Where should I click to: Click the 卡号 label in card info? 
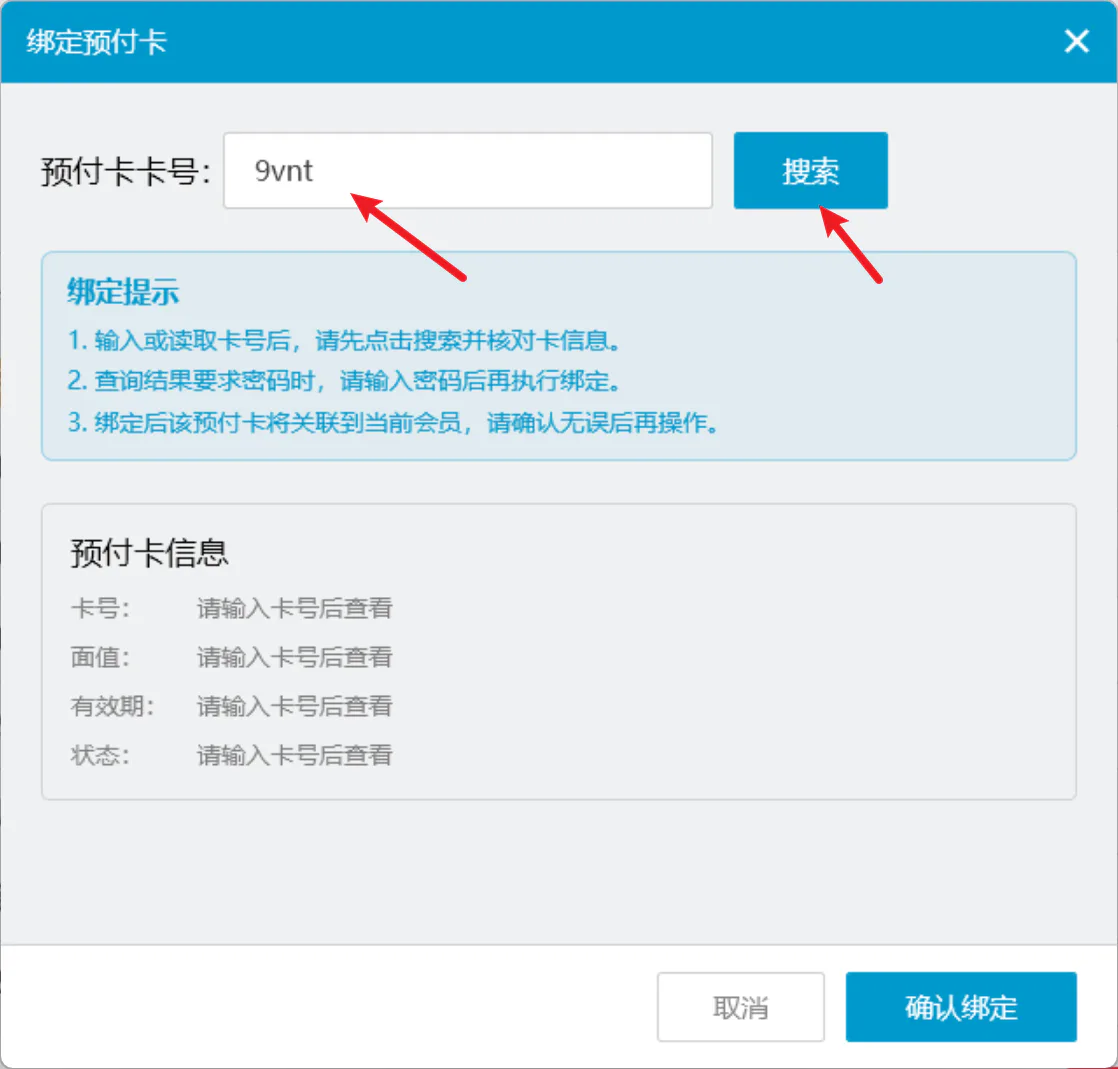tap(100, 608)
